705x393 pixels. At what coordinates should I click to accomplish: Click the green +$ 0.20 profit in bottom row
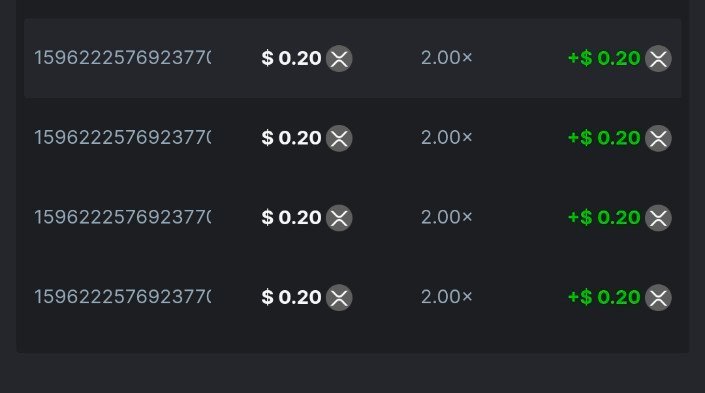tap(604, 297)
